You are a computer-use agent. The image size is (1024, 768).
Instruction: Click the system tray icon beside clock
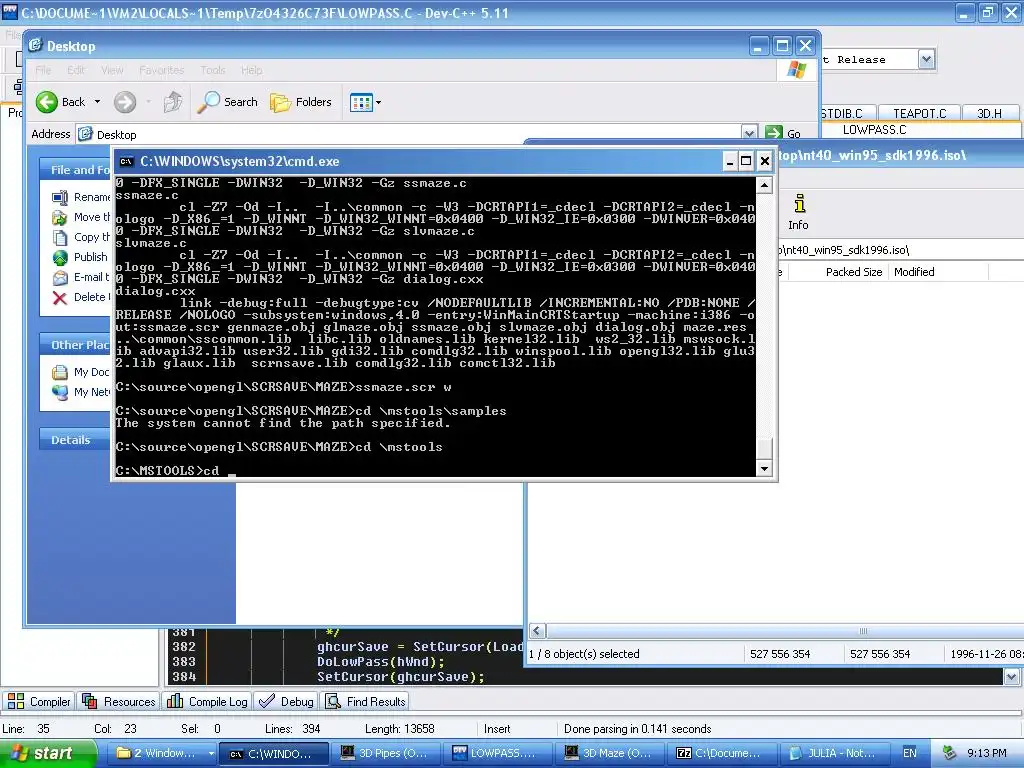950,753
